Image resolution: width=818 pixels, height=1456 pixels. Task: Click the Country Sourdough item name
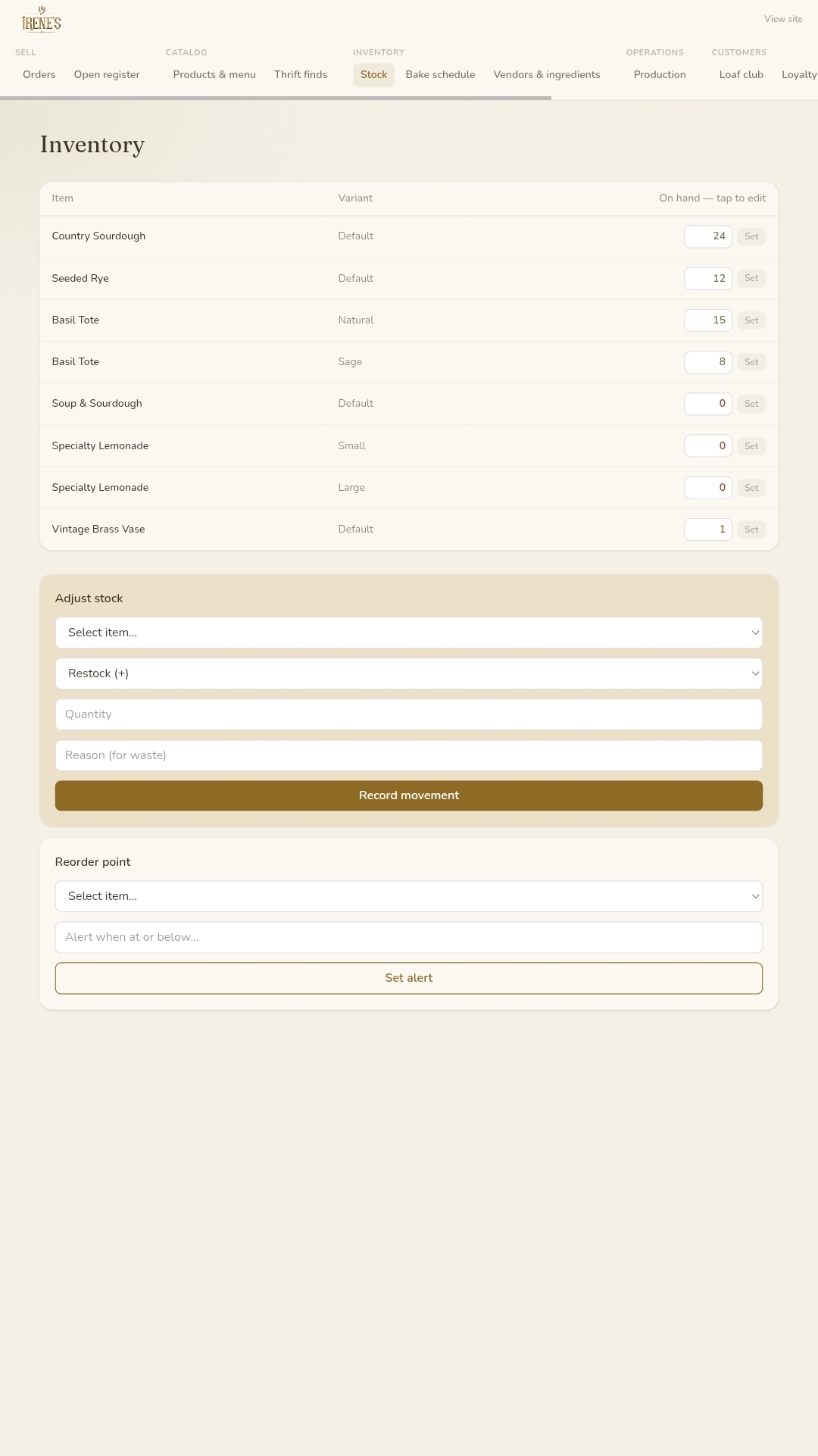pyautogui.click(x=98, y=236)
